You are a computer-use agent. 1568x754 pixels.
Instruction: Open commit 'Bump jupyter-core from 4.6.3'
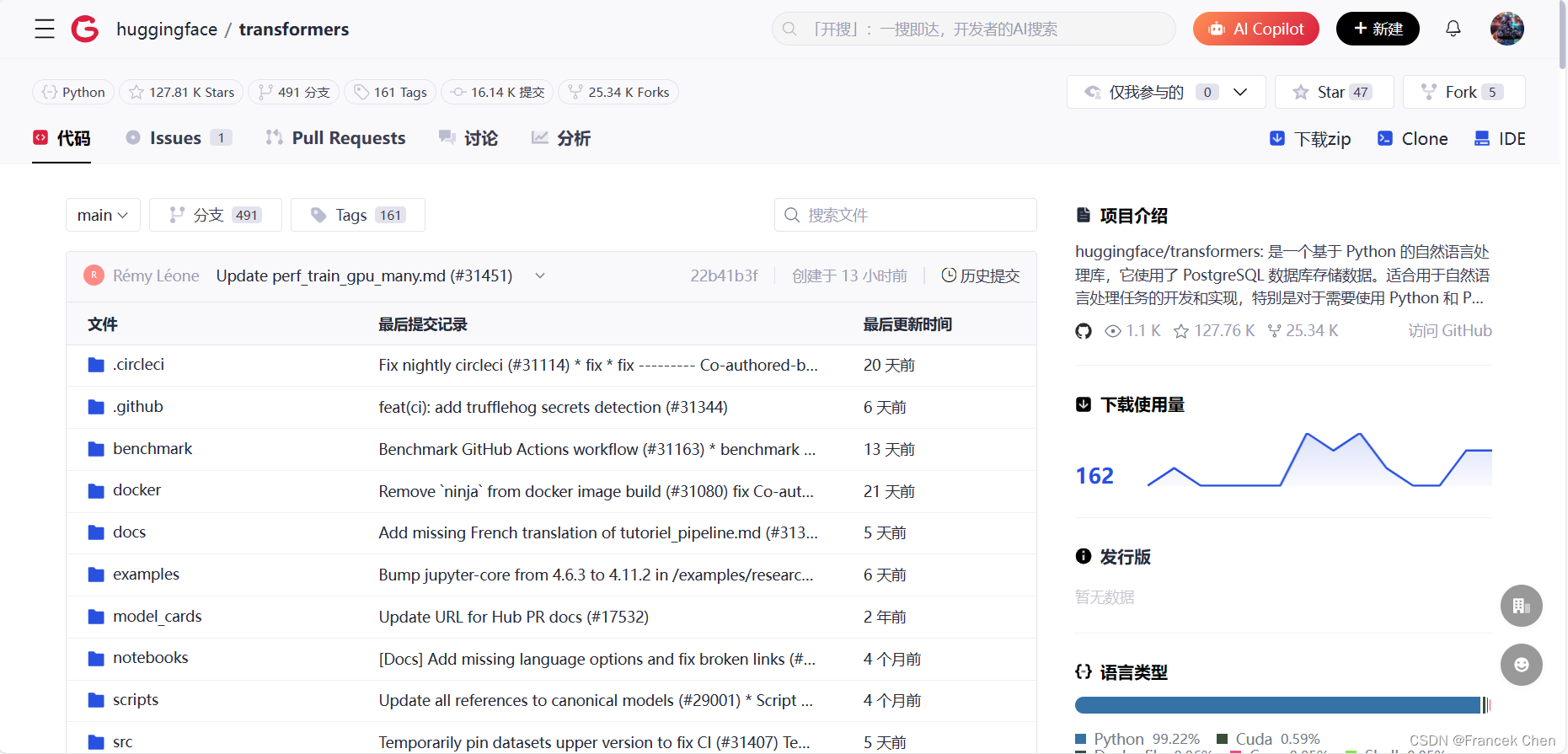[597, 575]
